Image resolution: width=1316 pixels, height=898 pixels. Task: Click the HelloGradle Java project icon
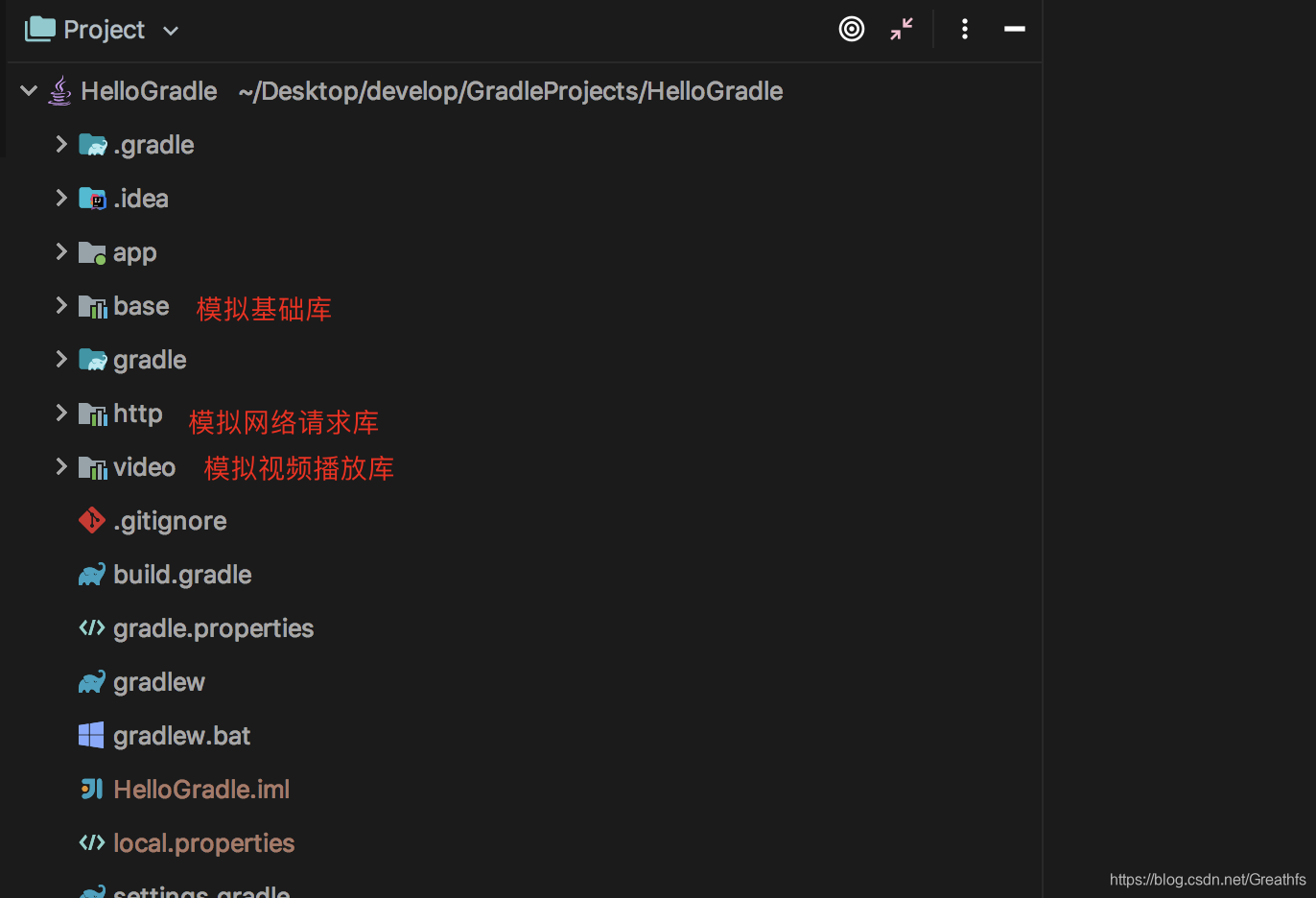(x=59, y=90)
